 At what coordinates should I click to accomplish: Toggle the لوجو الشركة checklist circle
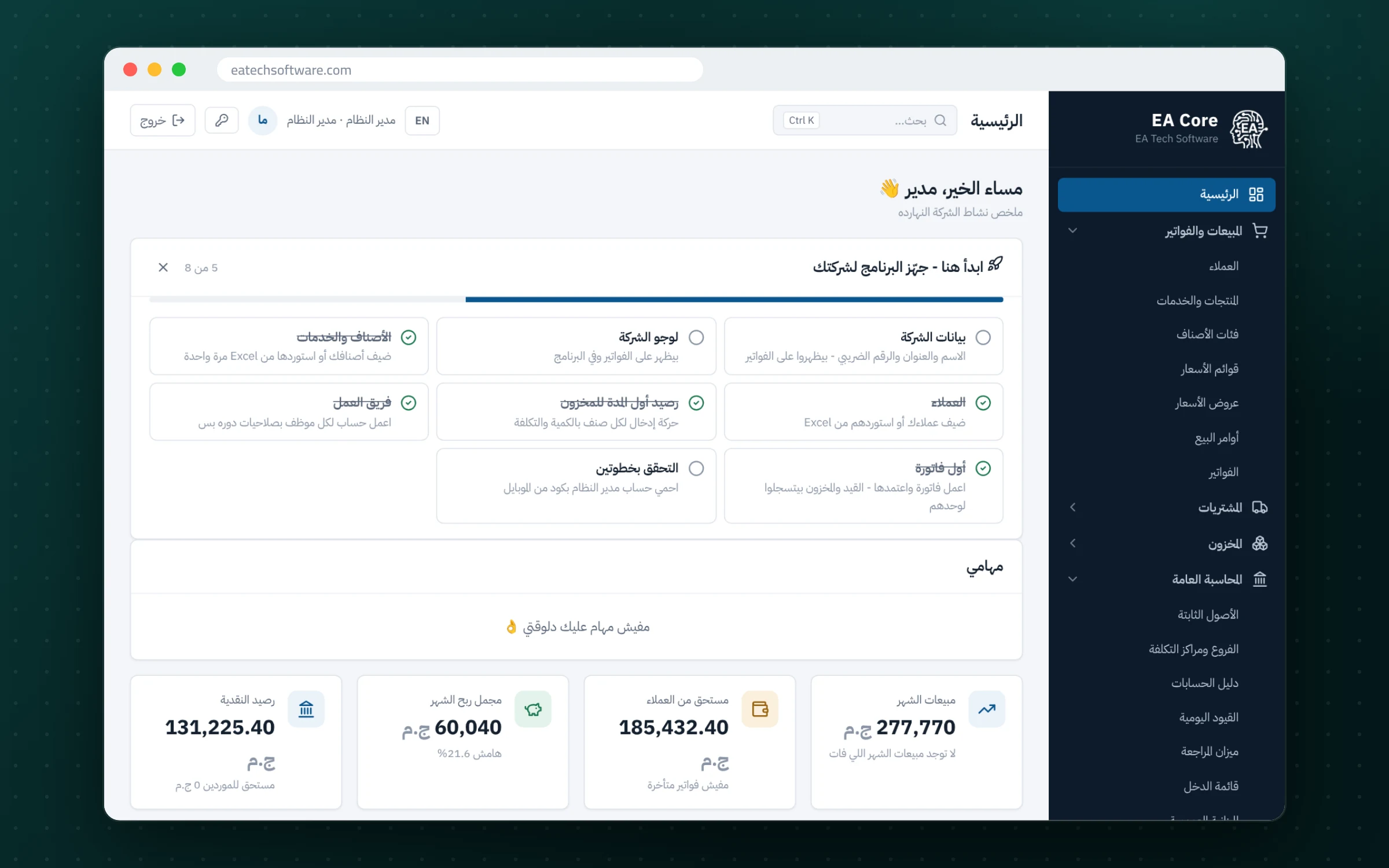click(x=696, y=337)
